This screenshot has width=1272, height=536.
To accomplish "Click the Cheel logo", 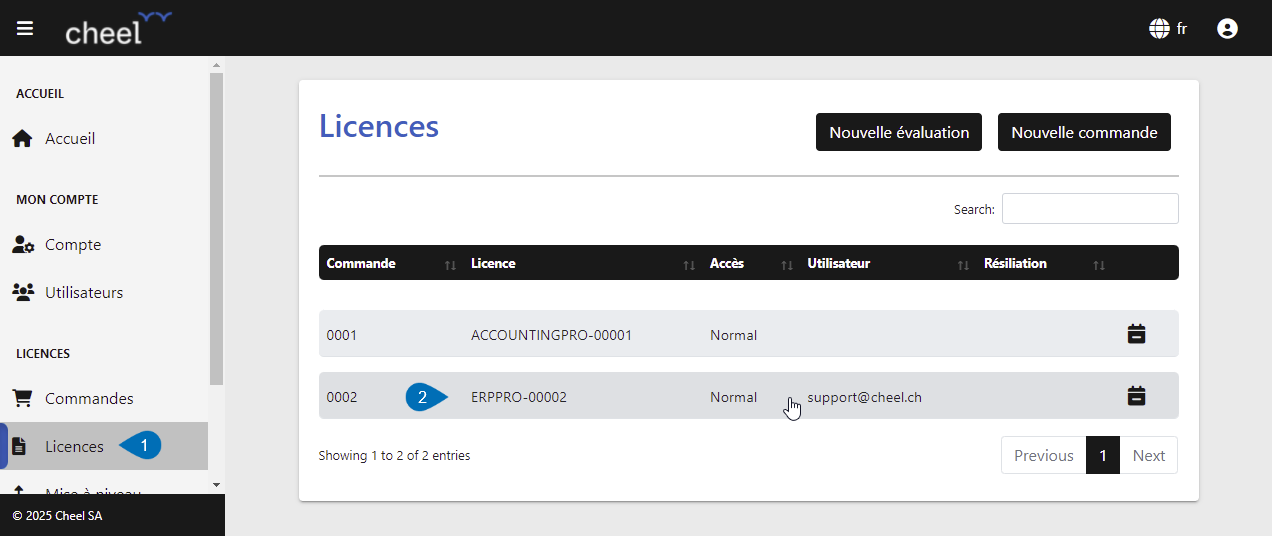I will click(118, 28).
